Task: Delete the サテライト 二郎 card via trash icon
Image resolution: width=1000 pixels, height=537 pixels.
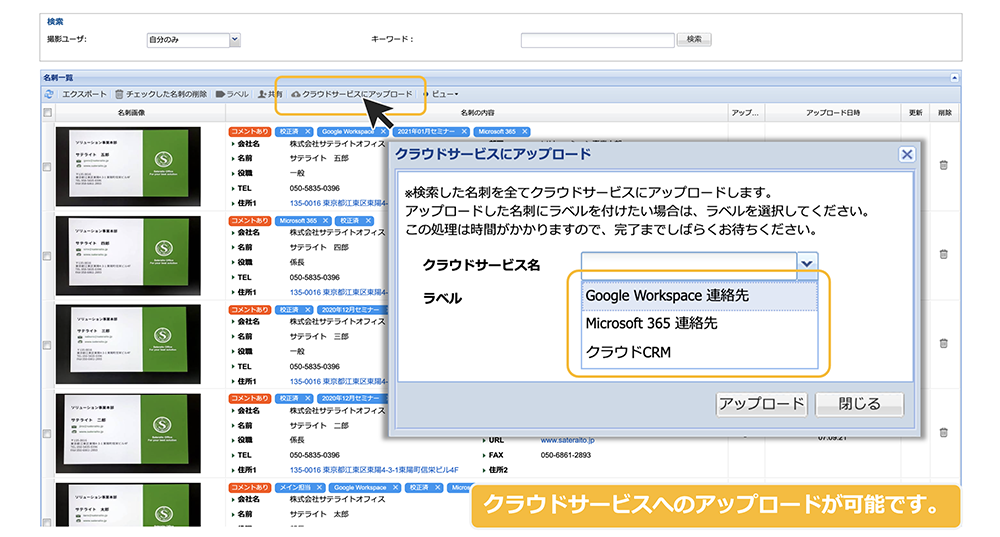Action: coord(943,432)
